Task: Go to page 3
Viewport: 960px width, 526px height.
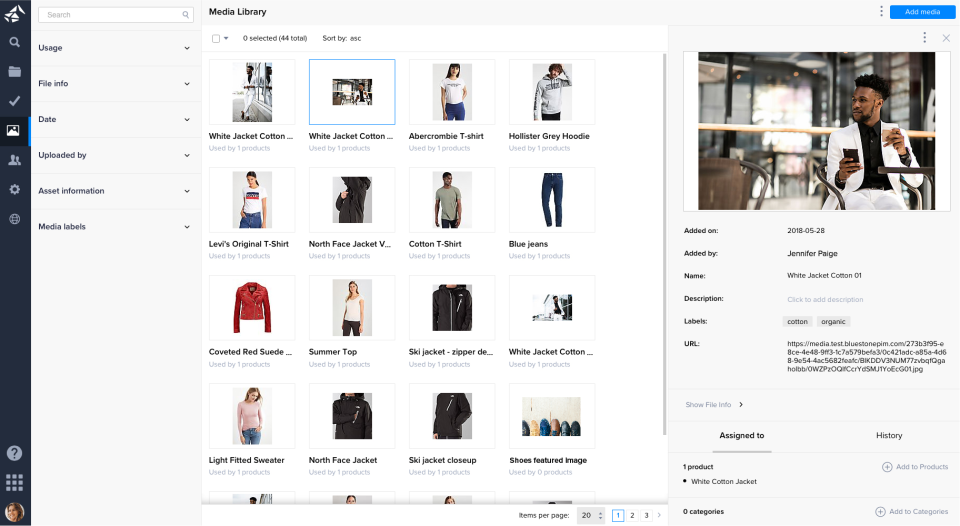Action: [646, 516]
